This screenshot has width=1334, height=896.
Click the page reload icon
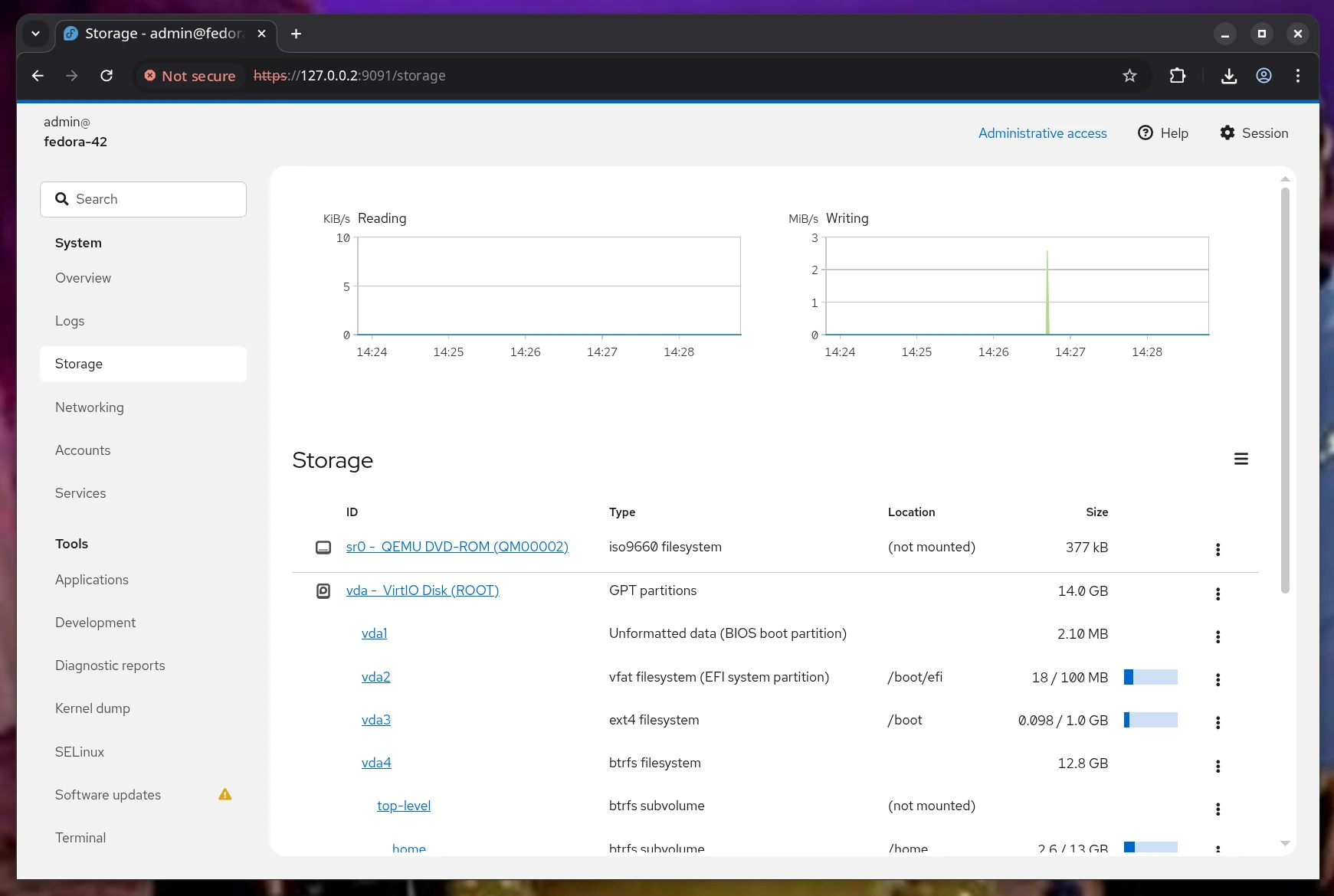tap(107, 75)
